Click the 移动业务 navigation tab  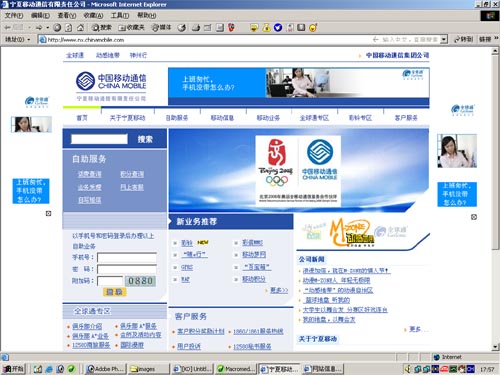click(x=268, y=118)
